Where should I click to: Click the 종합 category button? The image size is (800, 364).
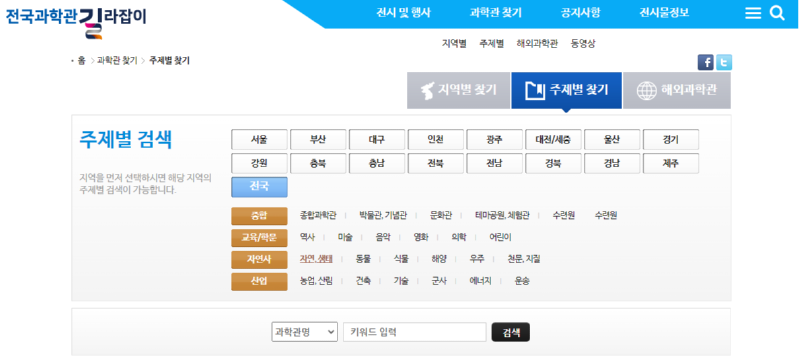tap(259, 215)
